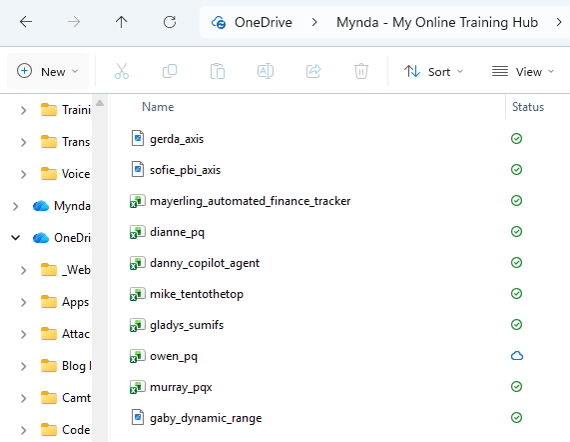
Task: Click Mynda - My Online Training Hub breadcrumb
Action: (437, 23)
